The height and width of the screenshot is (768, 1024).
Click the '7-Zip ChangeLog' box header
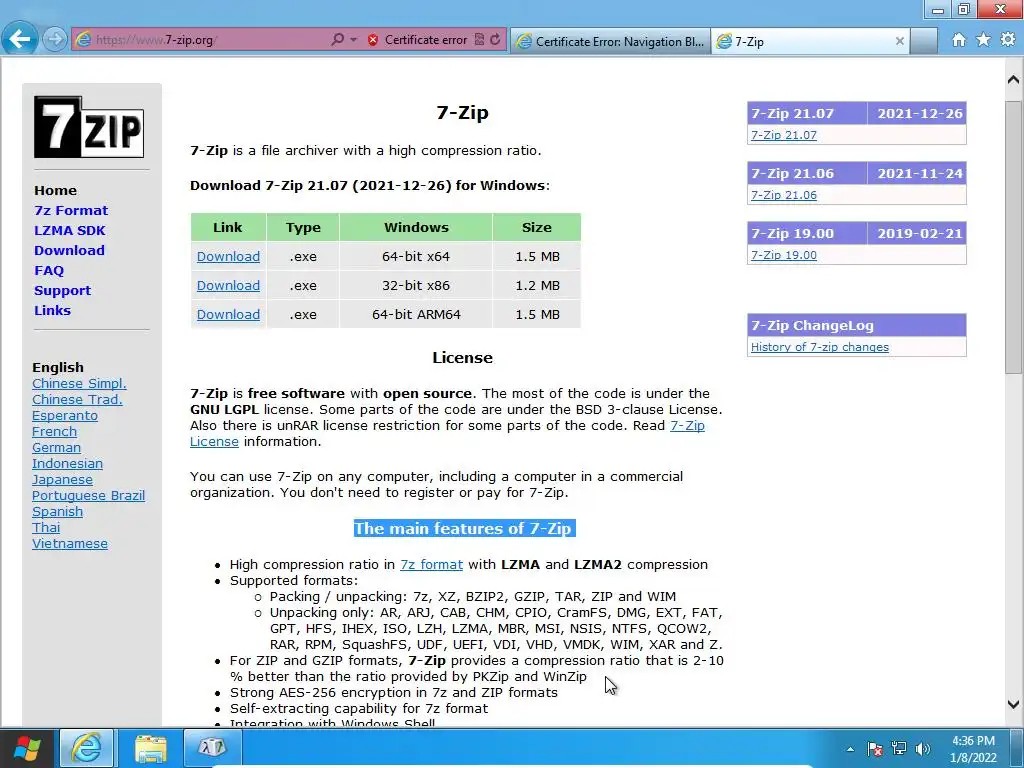click(x=856, y=325)
